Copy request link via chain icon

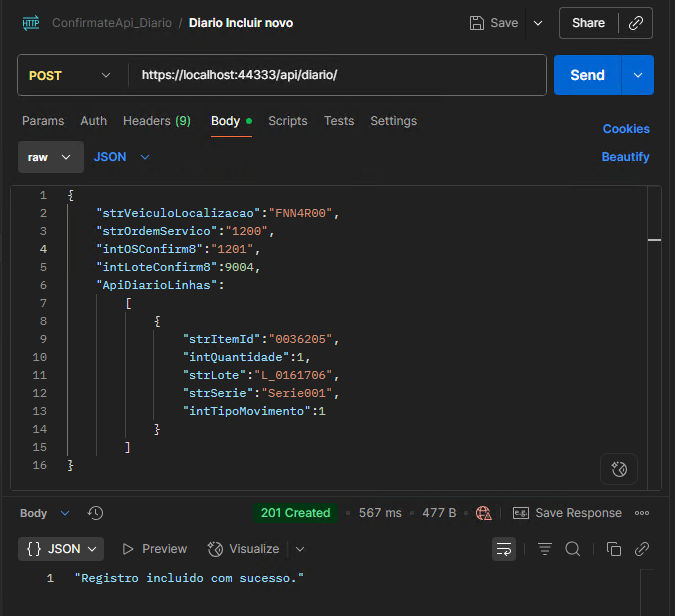[x=636, y=23]
